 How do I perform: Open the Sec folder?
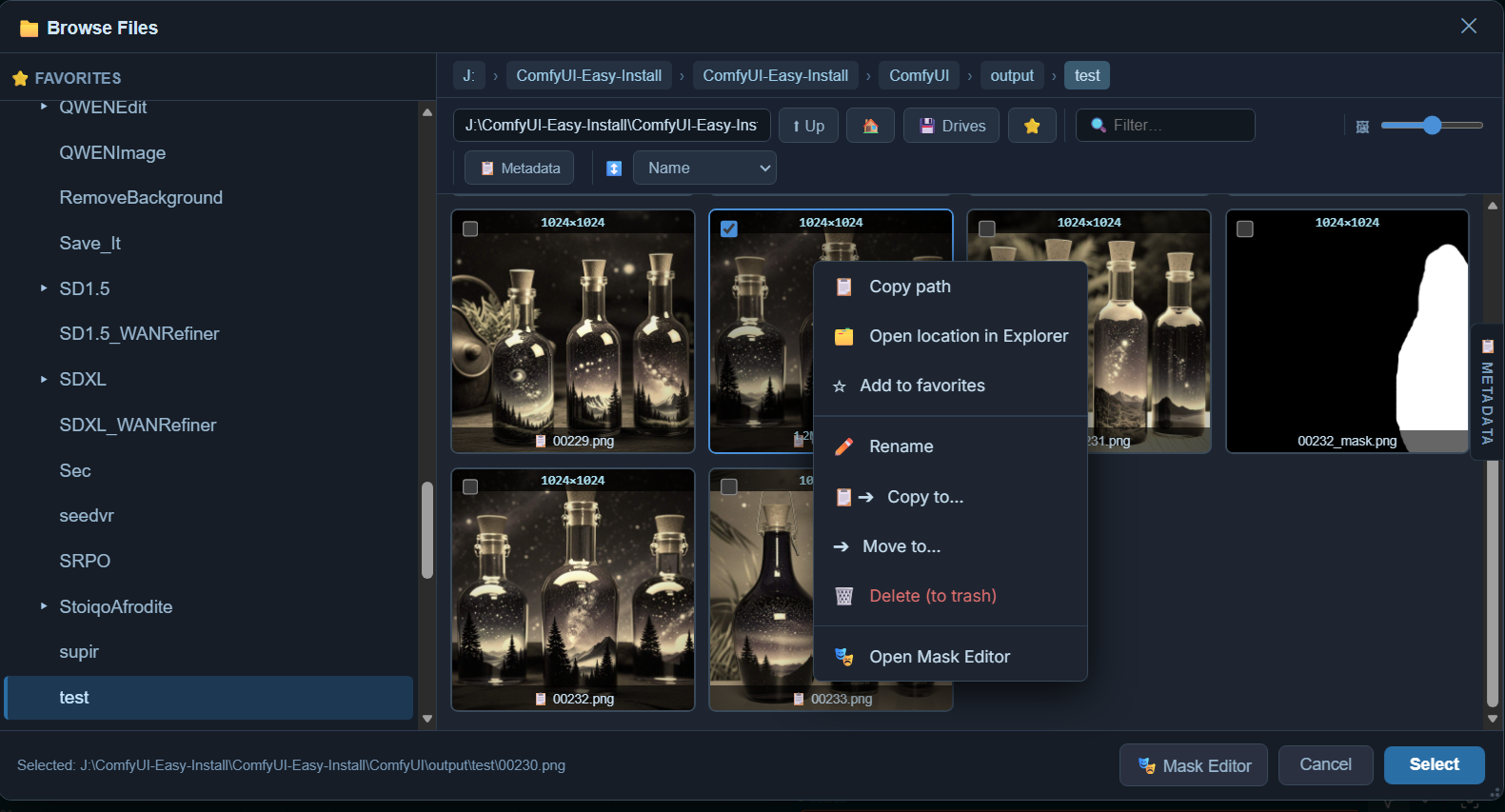click(x=75, y=470)
